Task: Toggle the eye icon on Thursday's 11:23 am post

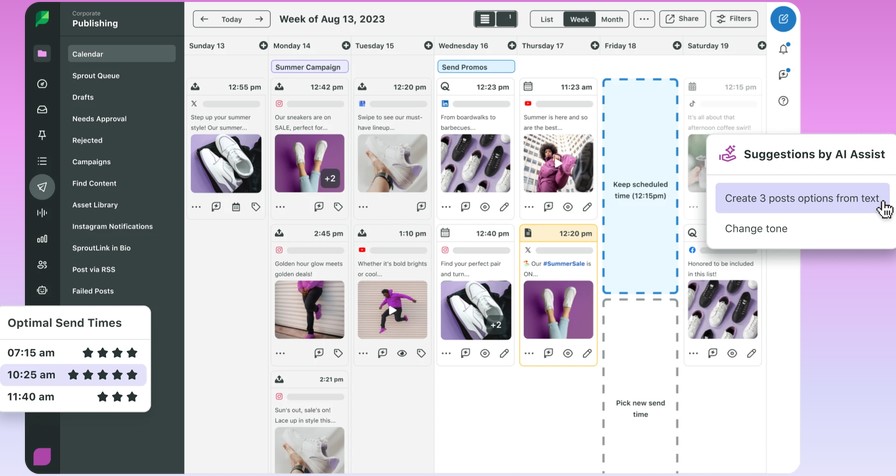Action: point(567,207)
